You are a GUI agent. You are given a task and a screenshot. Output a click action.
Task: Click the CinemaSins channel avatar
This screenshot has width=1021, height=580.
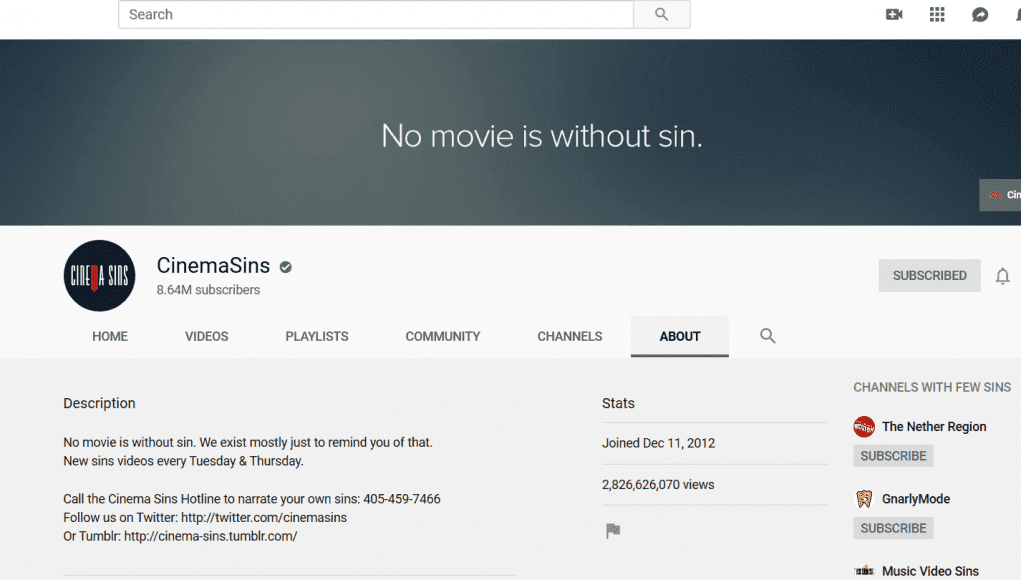(x=100, y=275)
